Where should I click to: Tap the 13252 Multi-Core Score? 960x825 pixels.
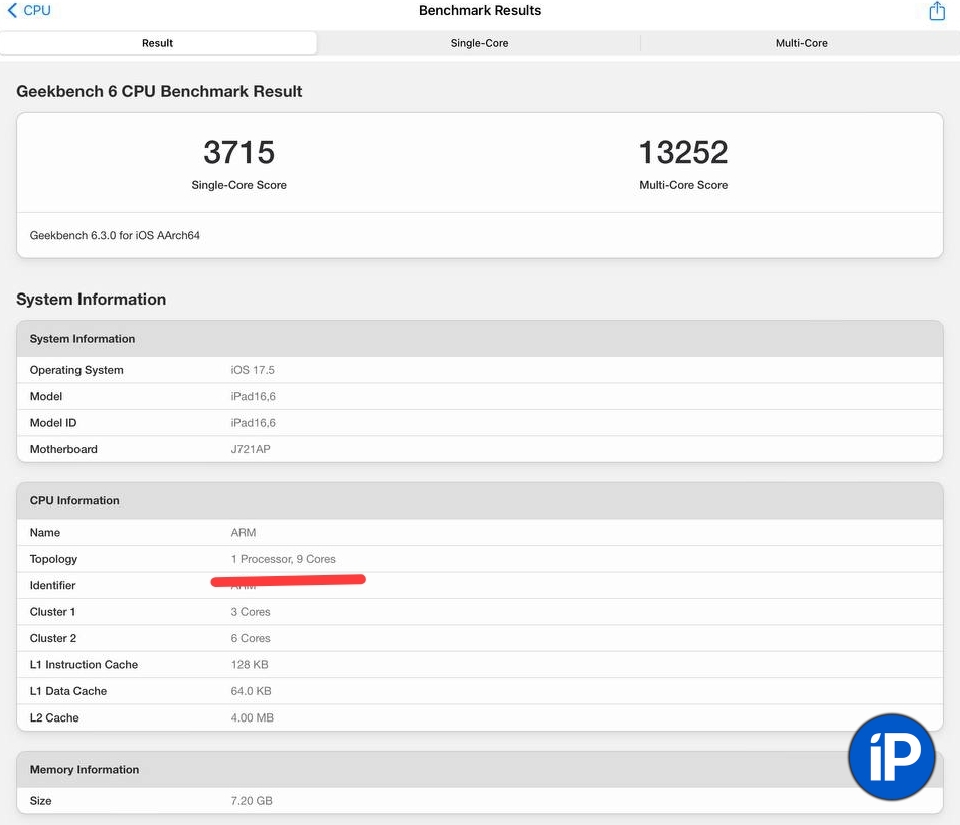click(x=683, y=153)
